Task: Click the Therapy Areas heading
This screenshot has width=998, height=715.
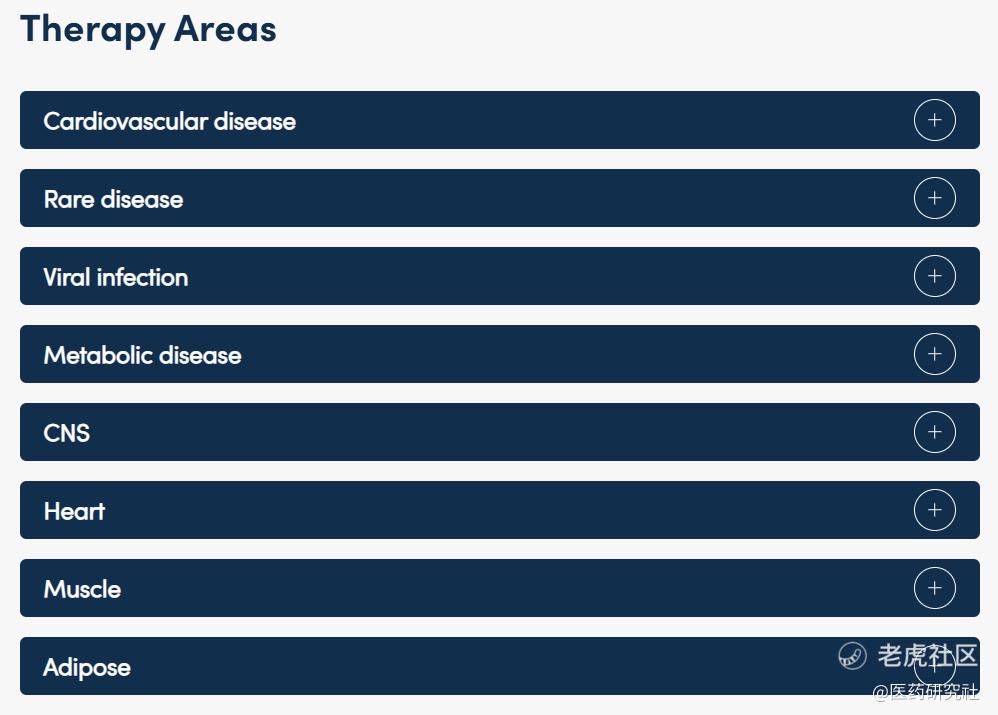Action: click(148, 30)
